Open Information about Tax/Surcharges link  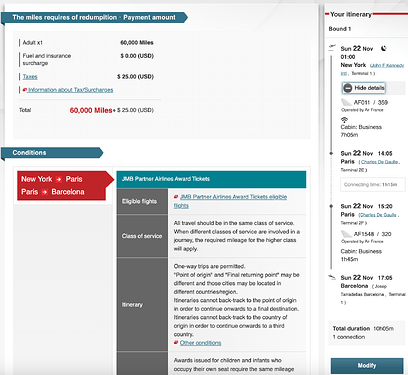coord(70,90)
